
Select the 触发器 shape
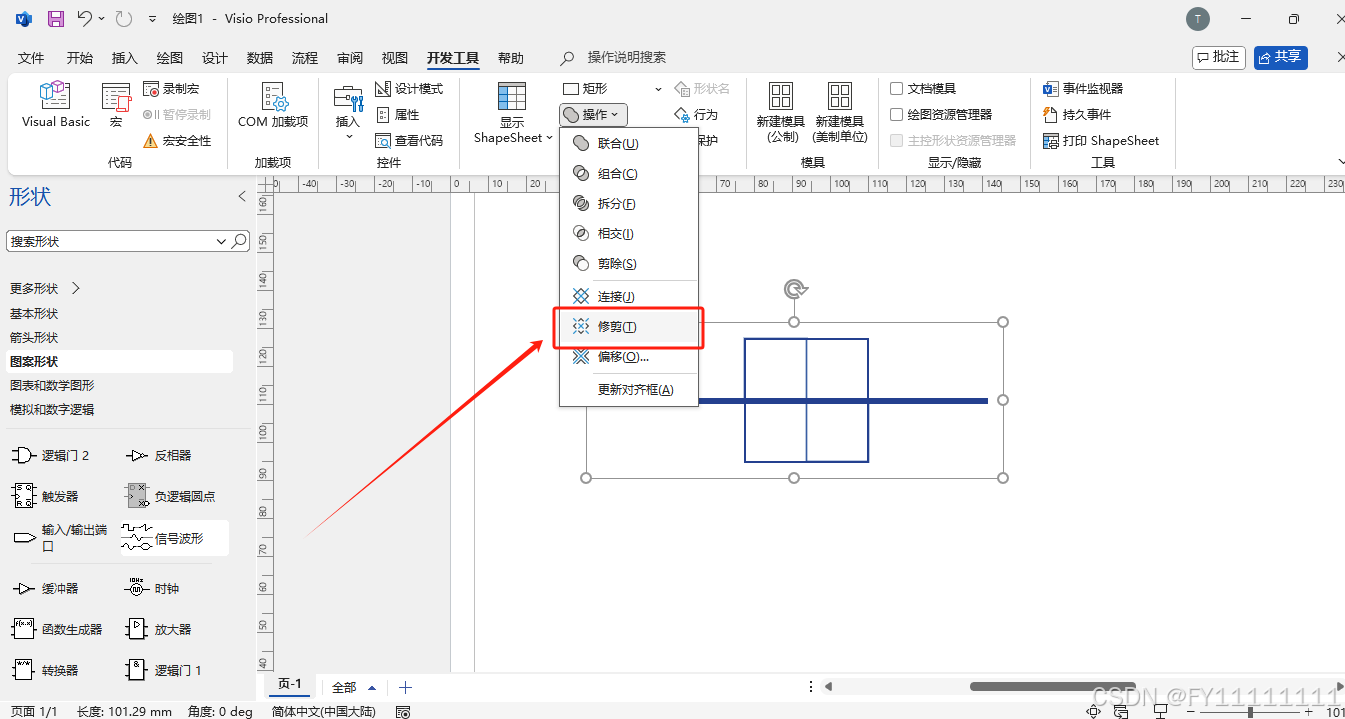point(46,496)
